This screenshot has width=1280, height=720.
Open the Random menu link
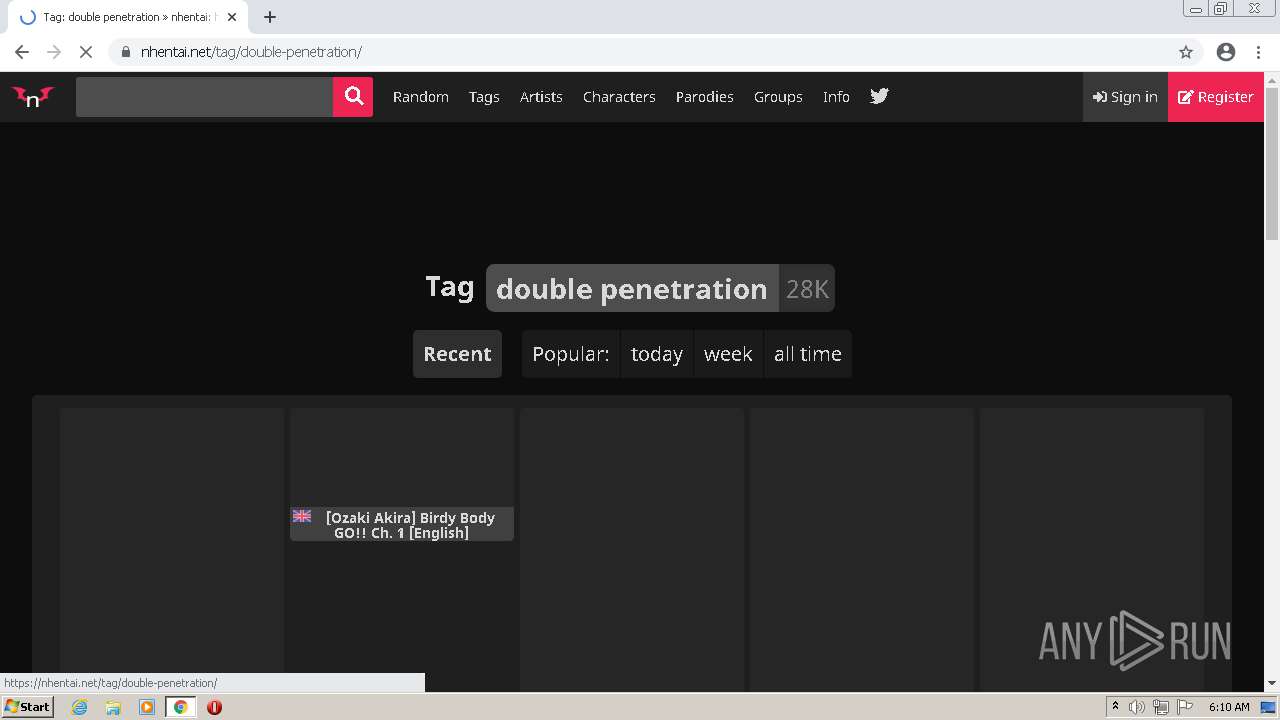(420, 97)
